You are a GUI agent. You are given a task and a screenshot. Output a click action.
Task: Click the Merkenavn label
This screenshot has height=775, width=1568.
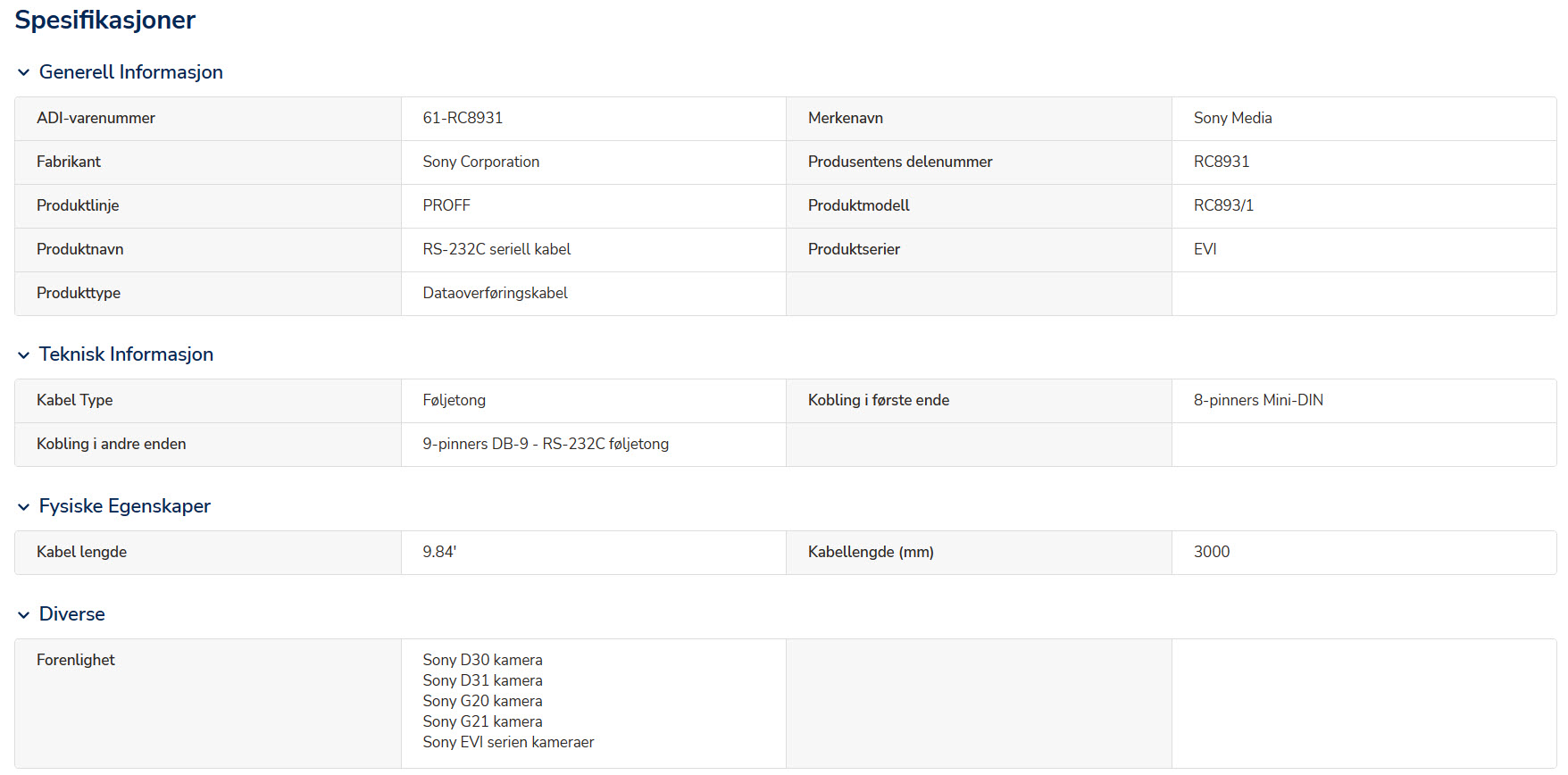tap(846, 118)
